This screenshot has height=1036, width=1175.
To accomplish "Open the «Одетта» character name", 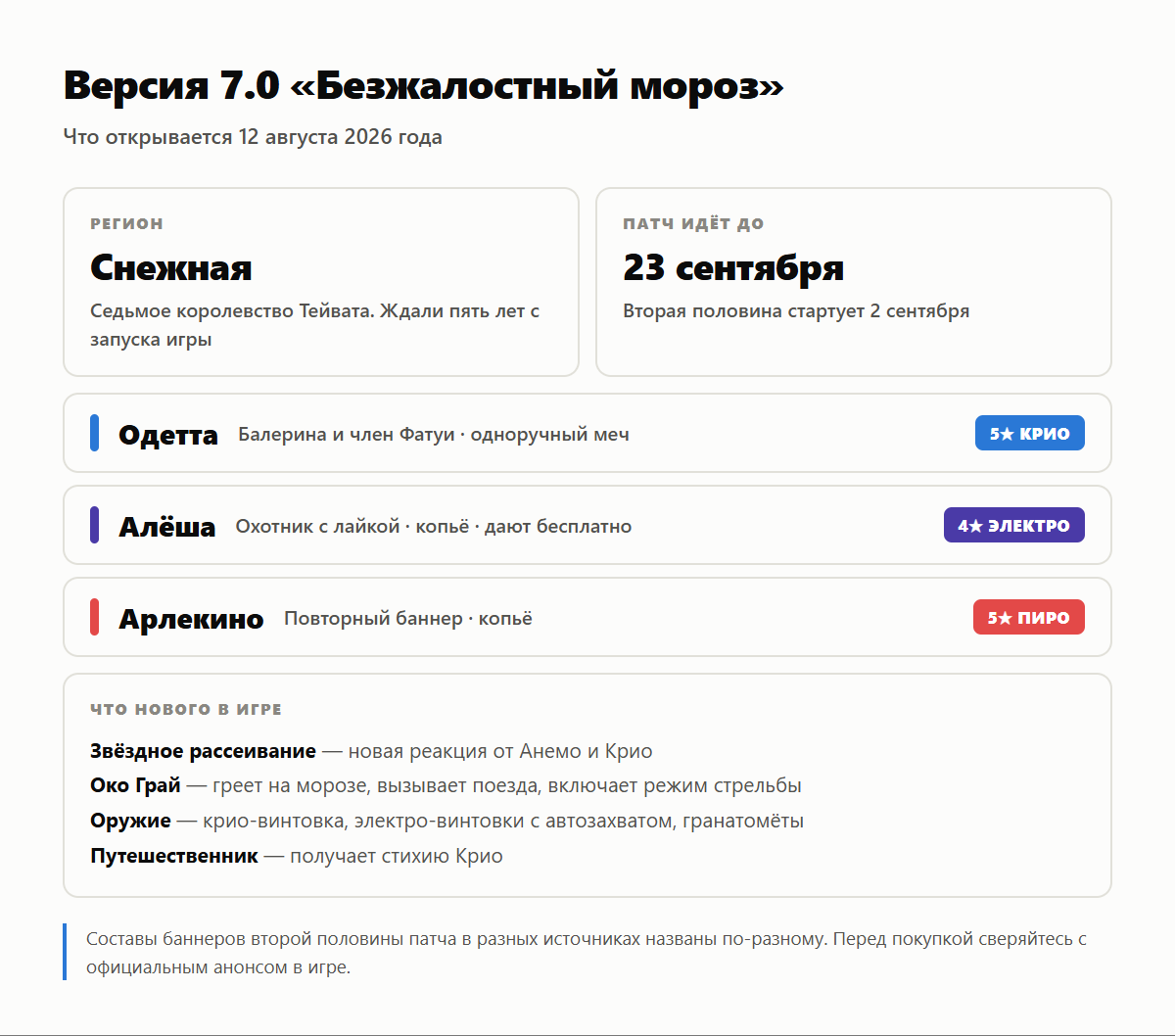I will [168, 435].
